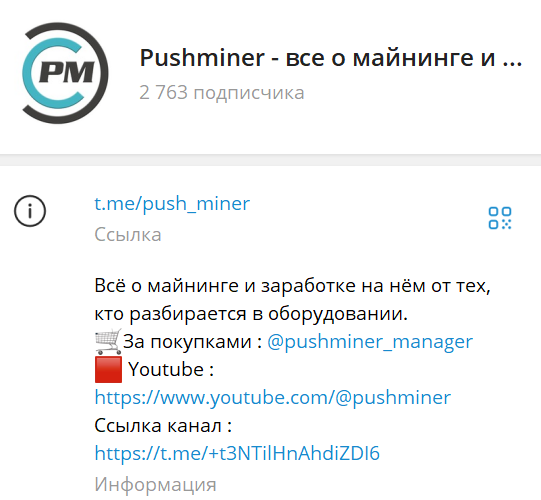Open the t.me/push_miner link
Screen dimensions: 541x500
pyautogui.click(x=172, y=203)
